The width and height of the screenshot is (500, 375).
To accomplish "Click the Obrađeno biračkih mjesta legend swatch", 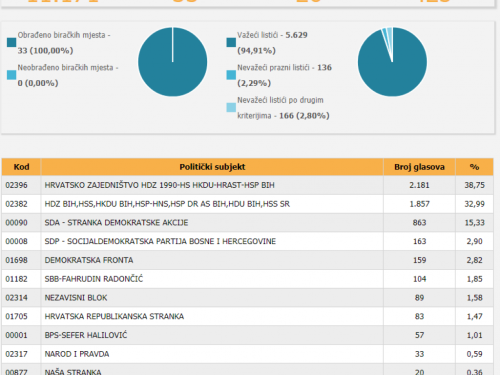I will [11, 43].
